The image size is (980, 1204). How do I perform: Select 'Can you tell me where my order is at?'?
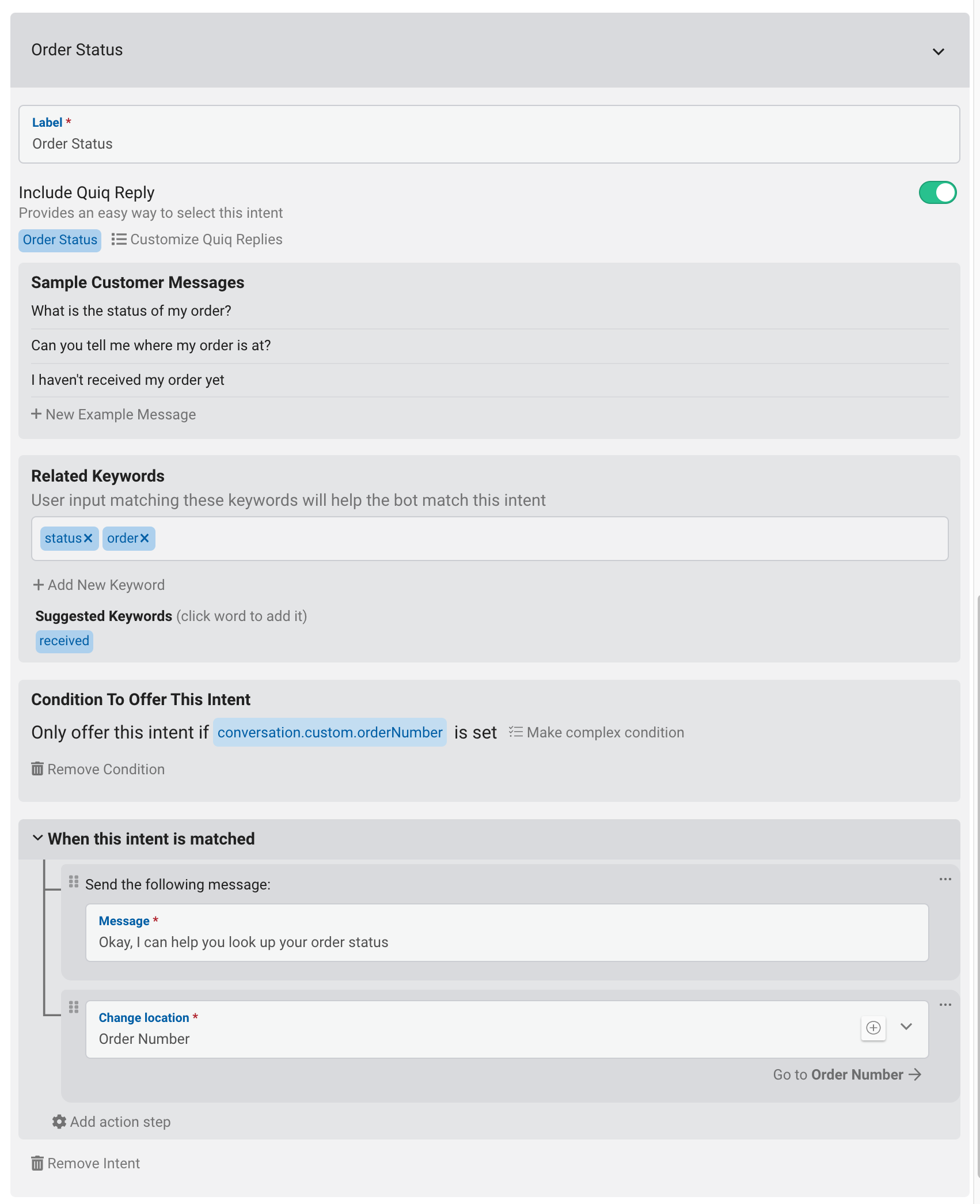pos(151,346)
